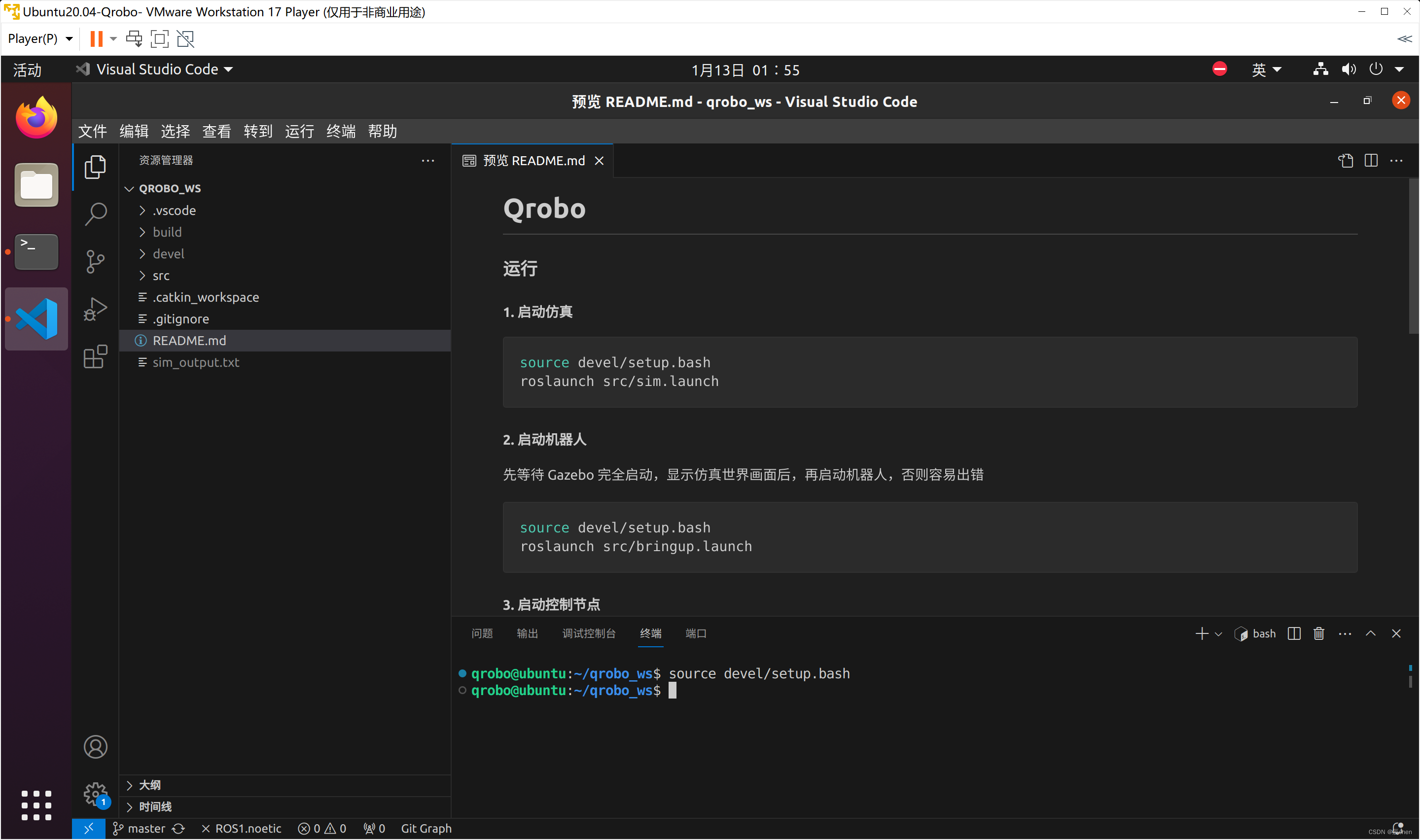Open the Player(P) dropdown menu
Image resolution: width=1420 pixels, height=840 pixels.
click(40, 38)
